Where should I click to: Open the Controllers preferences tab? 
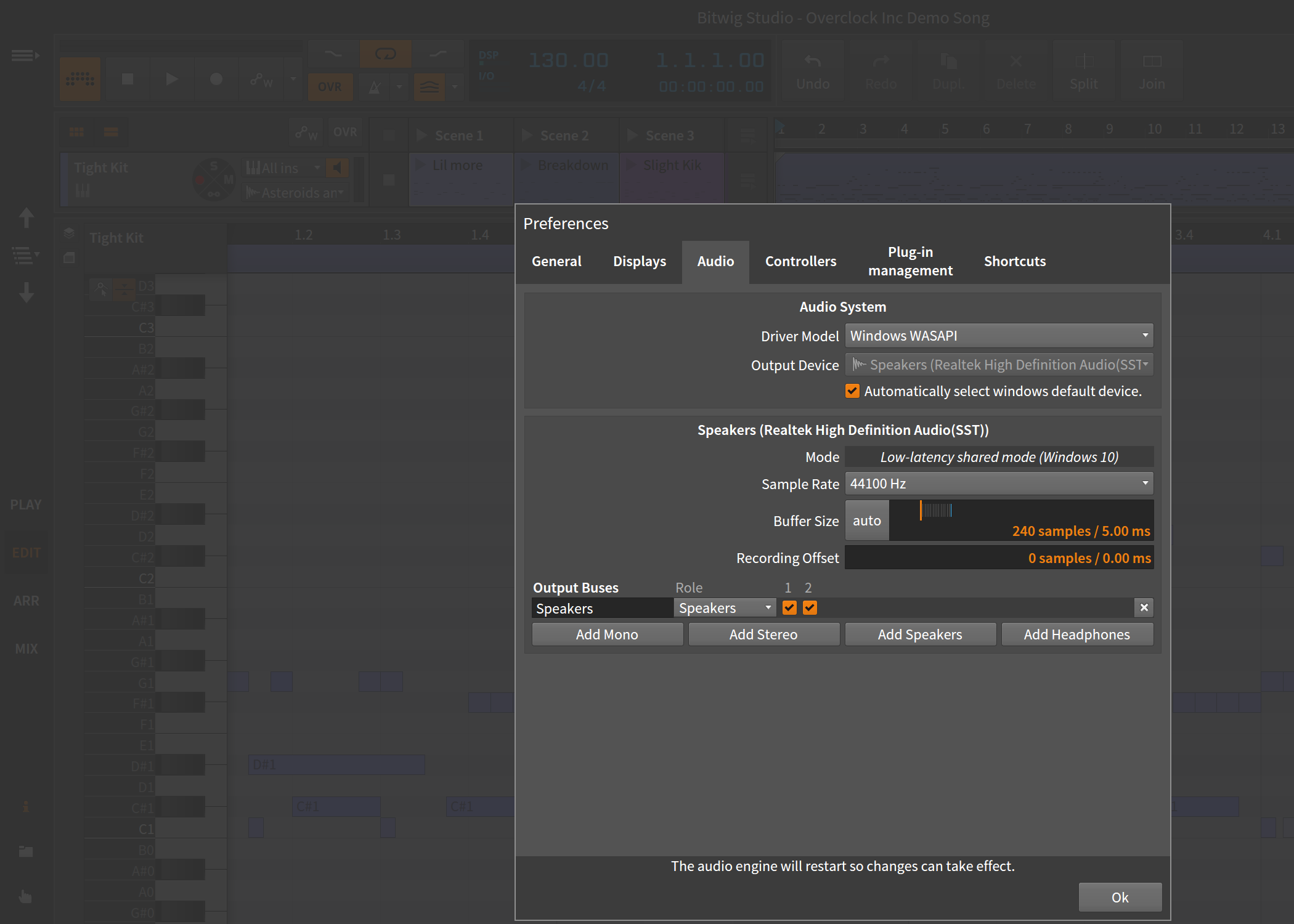tap(800, 261)
